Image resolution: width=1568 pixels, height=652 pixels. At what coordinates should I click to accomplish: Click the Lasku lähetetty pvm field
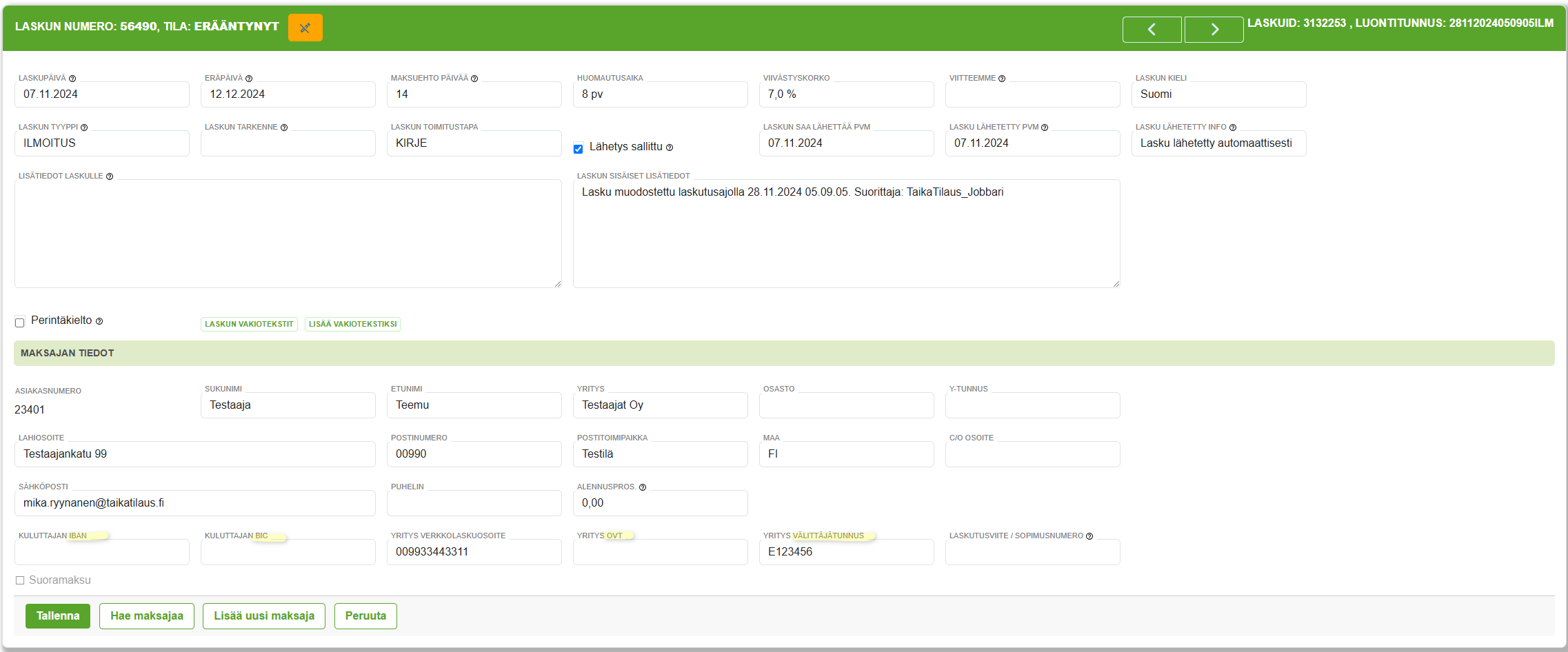(1033, 143)
